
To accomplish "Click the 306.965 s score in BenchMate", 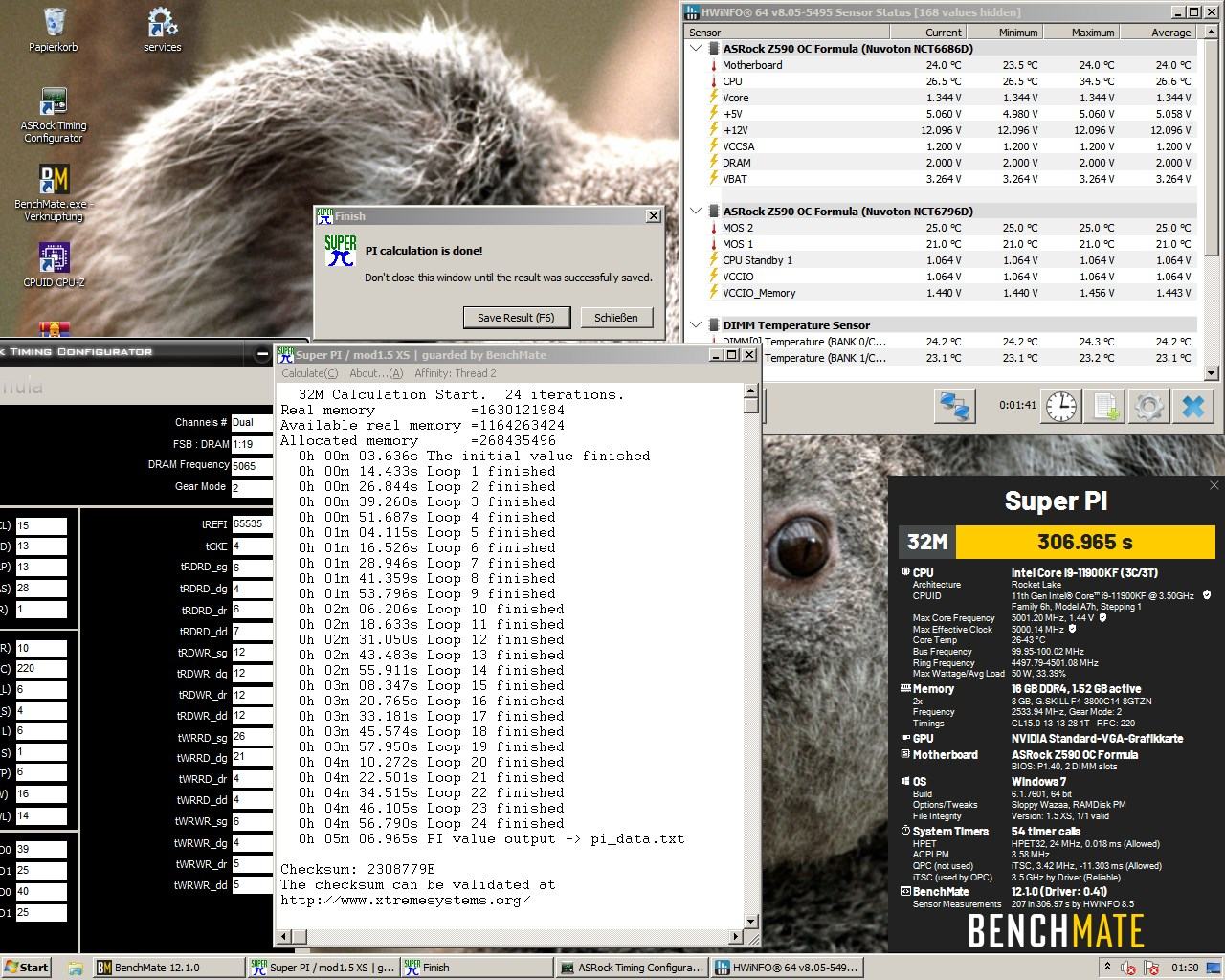I will coord(1085,542).
